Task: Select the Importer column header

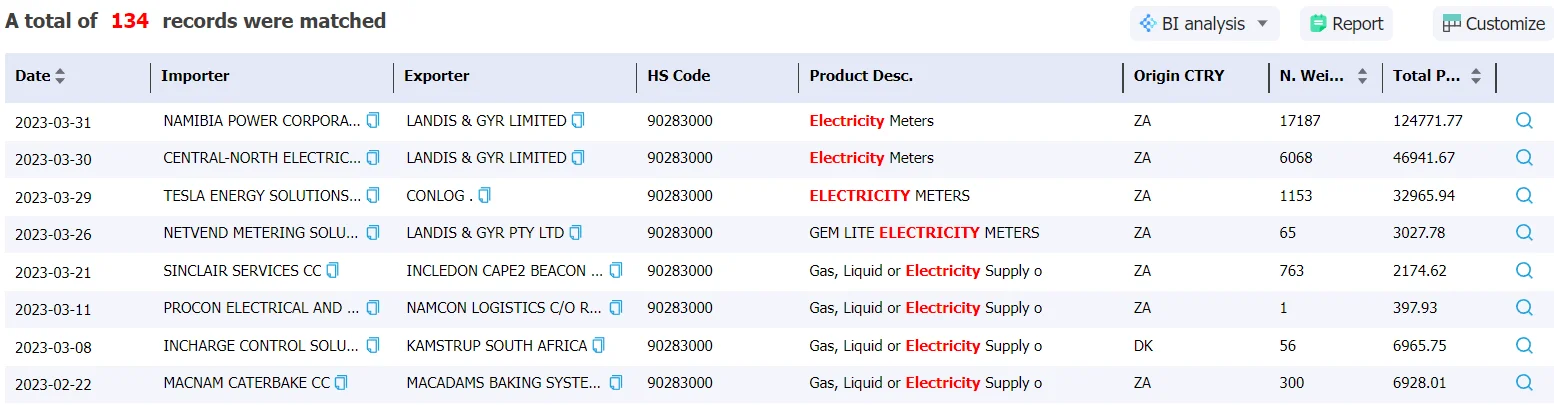Action: 195,76
